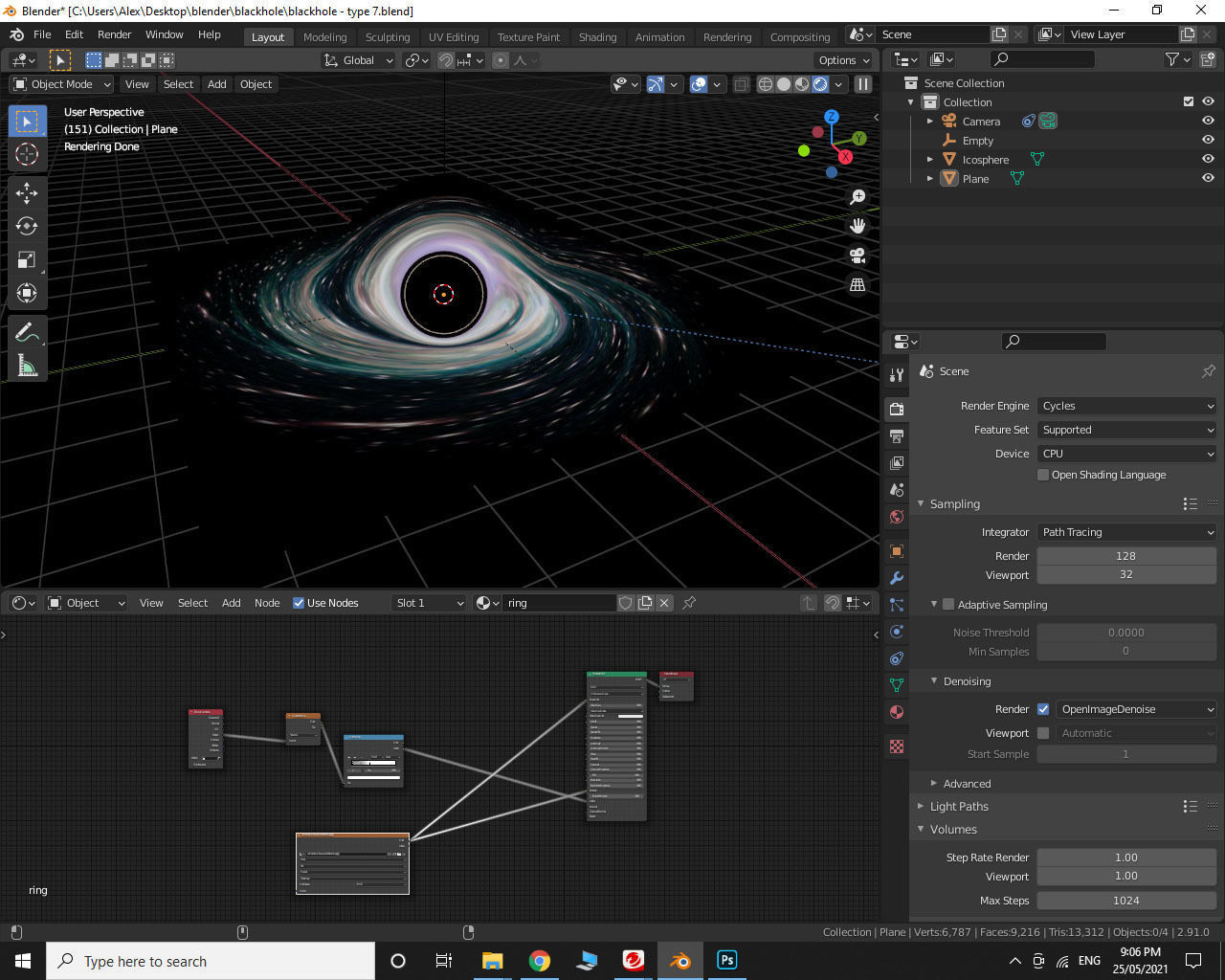Image resolution: width=1225 pixels, height=980 pixels.
Task: Unlink the ring material with the X button
Action: tap(664, 603)
